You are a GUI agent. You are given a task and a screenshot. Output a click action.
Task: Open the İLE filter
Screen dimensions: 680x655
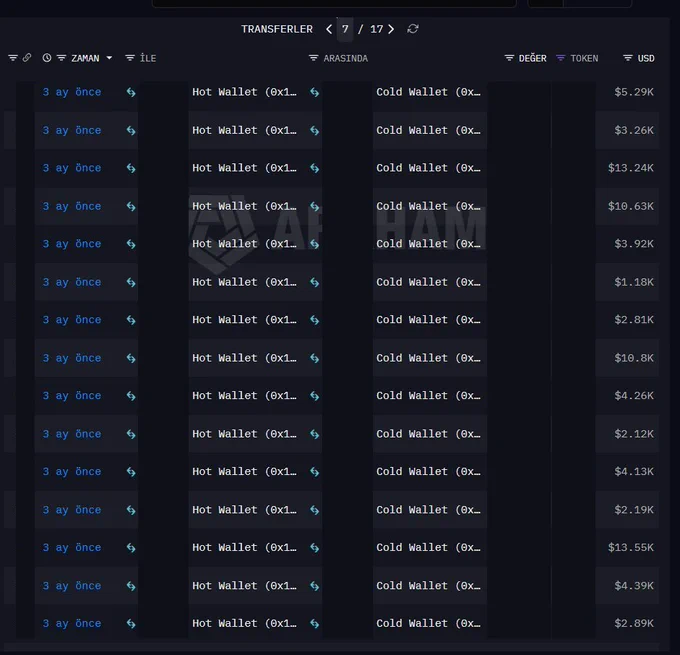coord(130,58)
